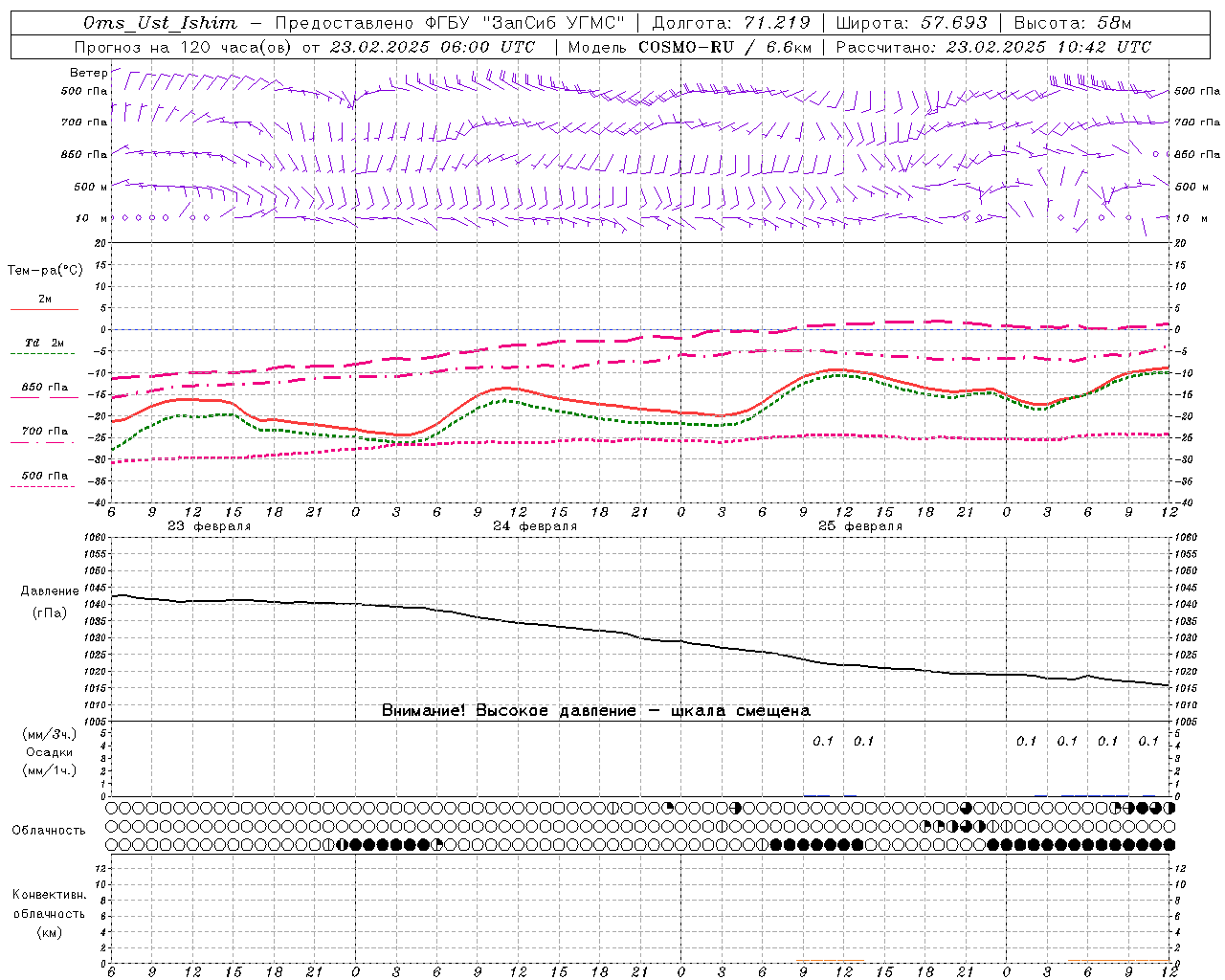Screen dimensions: 1225x980
Task: Click 1005 on the right pressure axis
Action: click(1186, 722)
